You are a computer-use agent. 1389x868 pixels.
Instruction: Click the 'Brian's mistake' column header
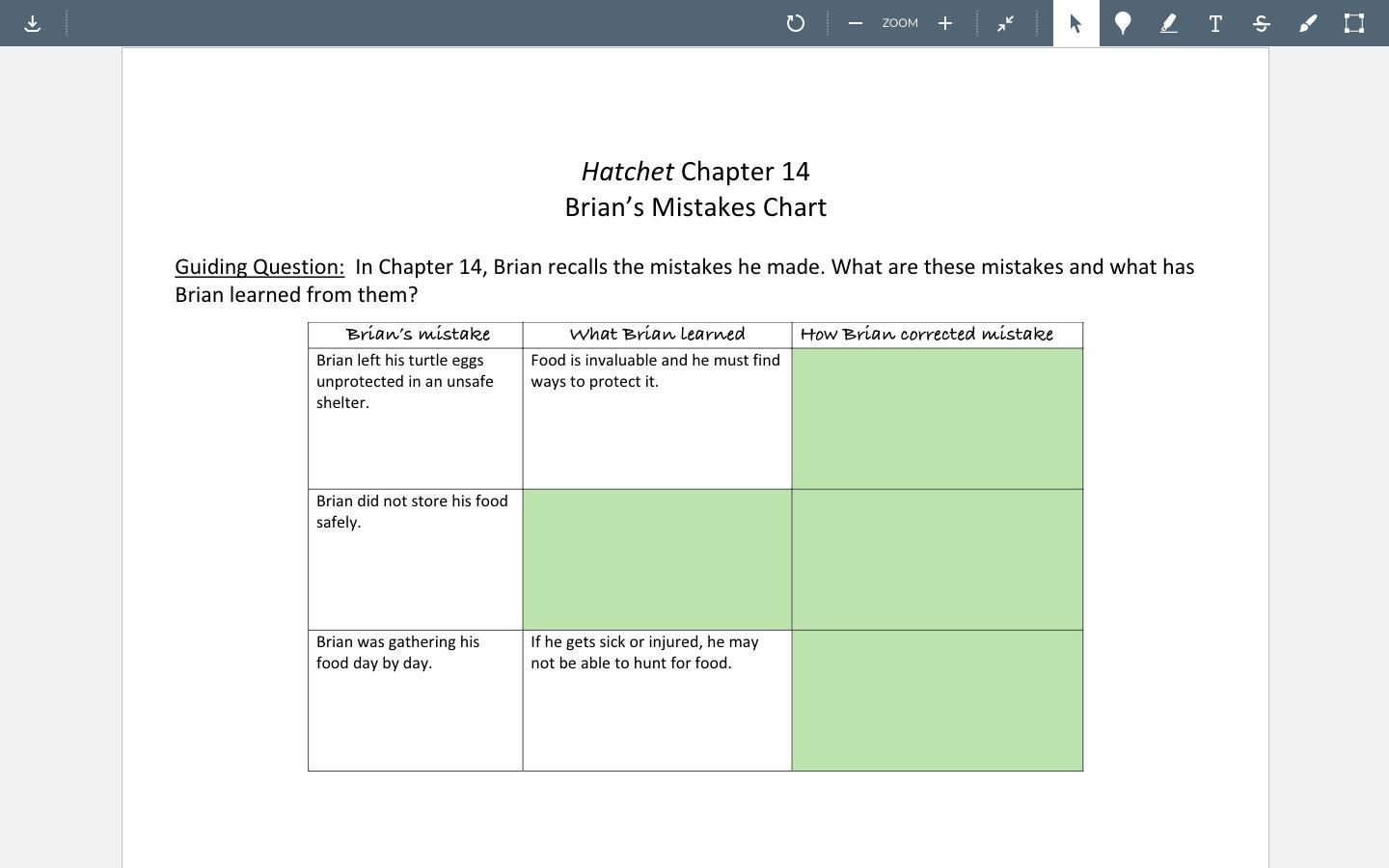pos(418,334)
